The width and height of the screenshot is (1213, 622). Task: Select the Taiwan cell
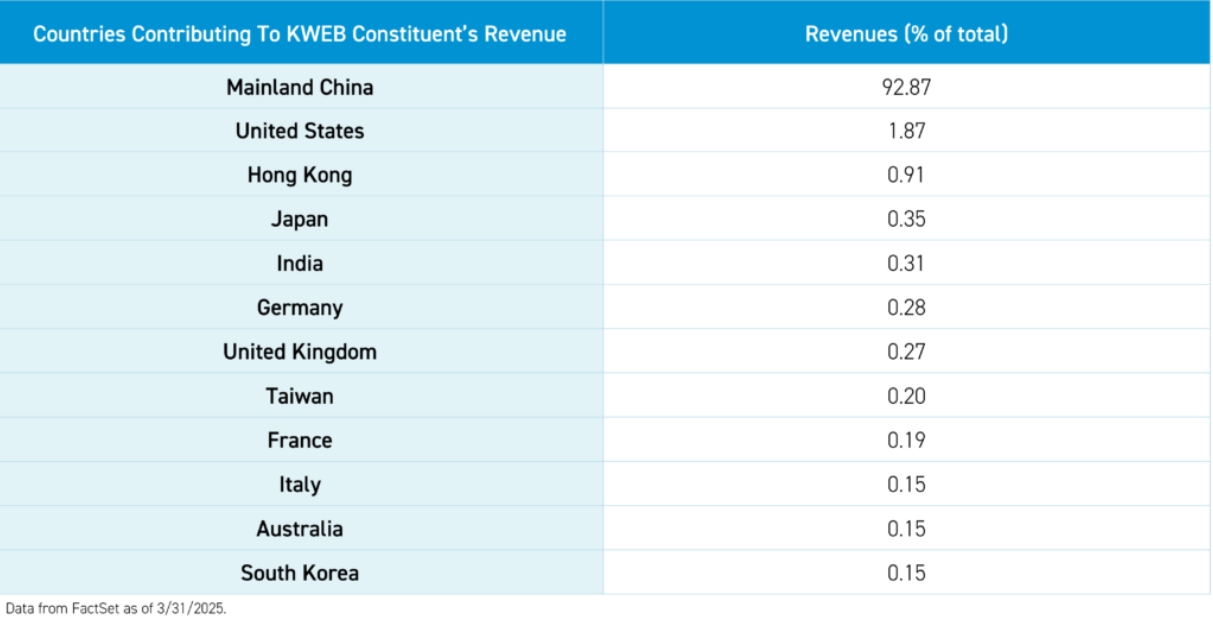pos(300,396)
